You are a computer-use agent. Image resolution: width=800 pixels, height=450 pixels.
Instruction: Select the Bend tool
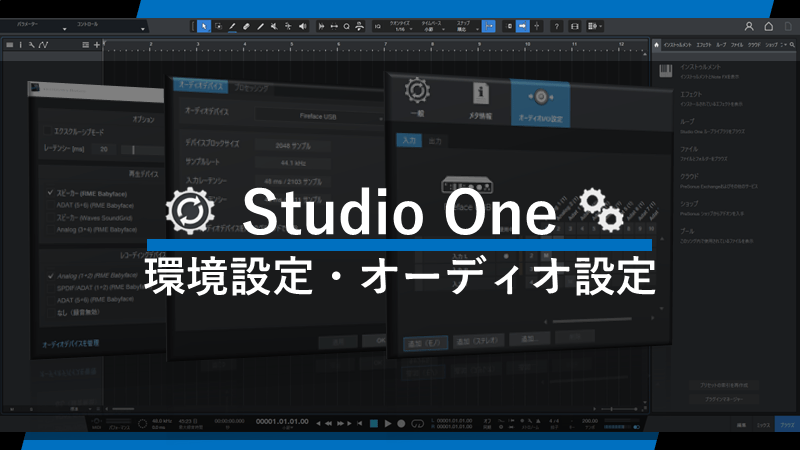point(288,26)
